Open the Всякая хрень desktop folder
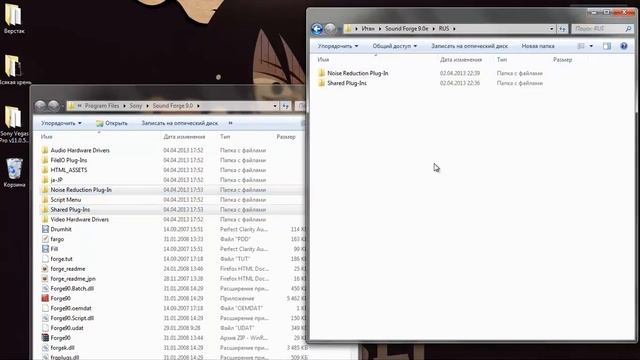Screen dimensions: 640x360 pyautogui.click(x=13, y=69)
